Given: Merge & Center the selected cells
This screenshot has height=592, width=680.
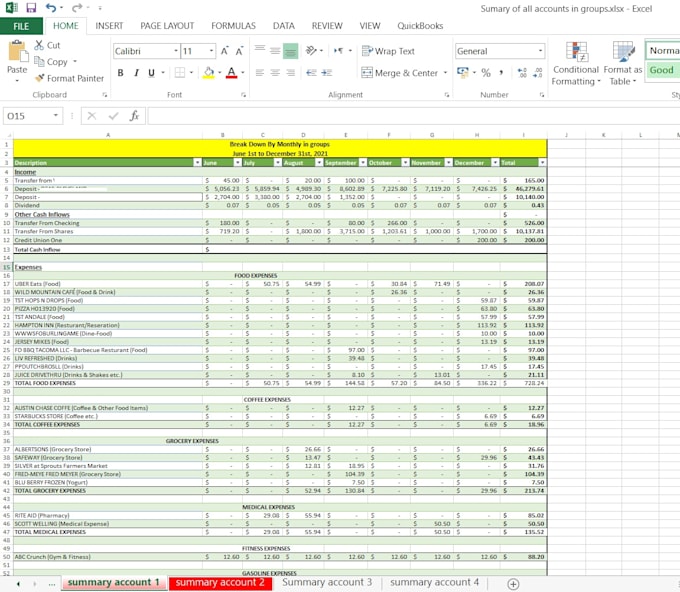Looking at the screenshot, I should pyautogui.click(x=399, y=72).
